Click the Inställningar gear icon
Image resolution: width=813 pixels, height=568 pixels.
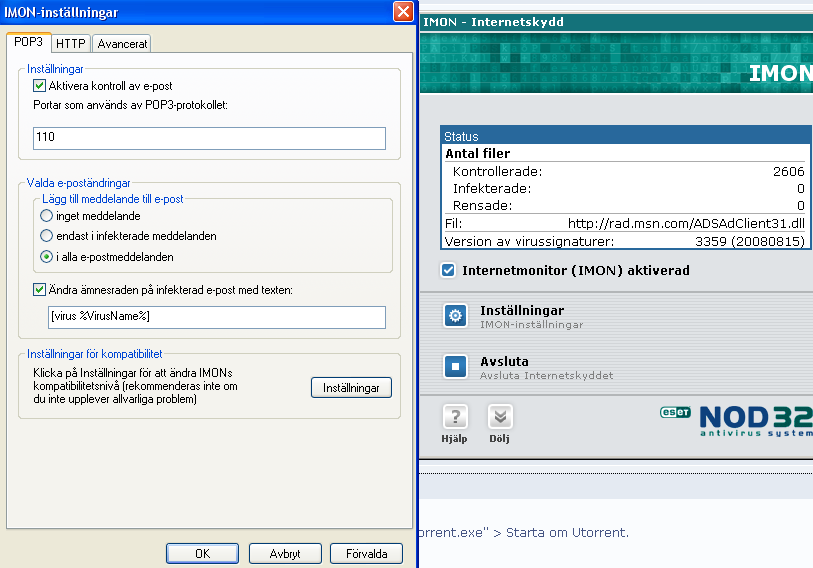point(455,315)
